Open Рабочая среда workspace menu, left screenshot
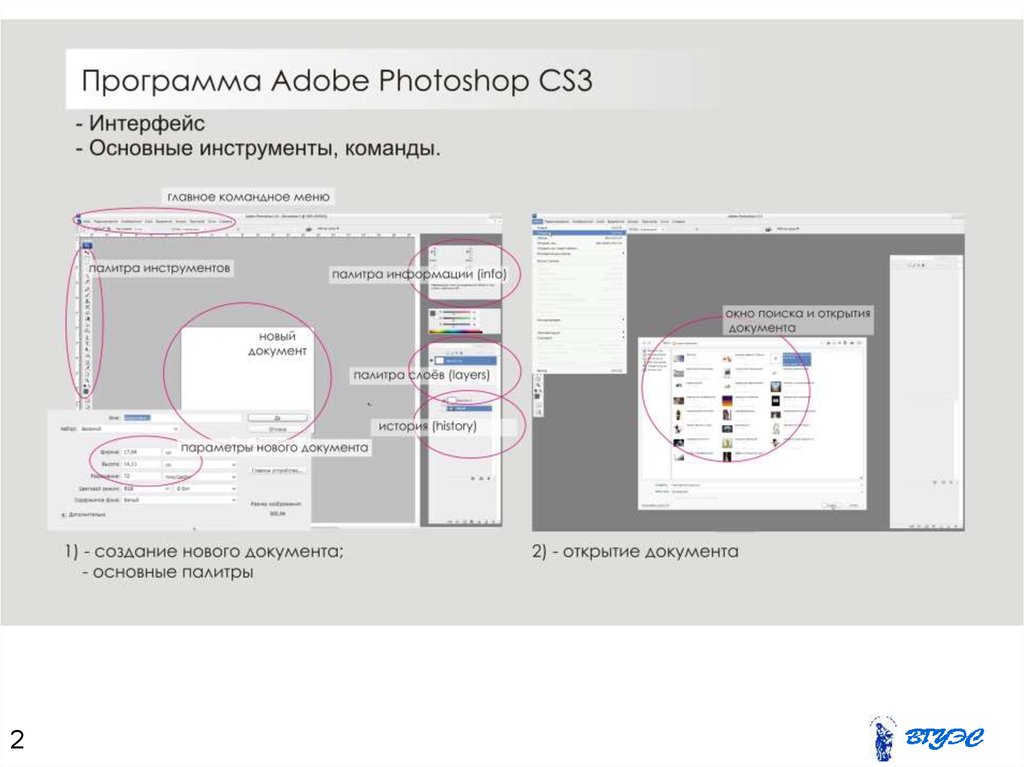The width and height of the screenshot is (1024, 767). (328, 229)
